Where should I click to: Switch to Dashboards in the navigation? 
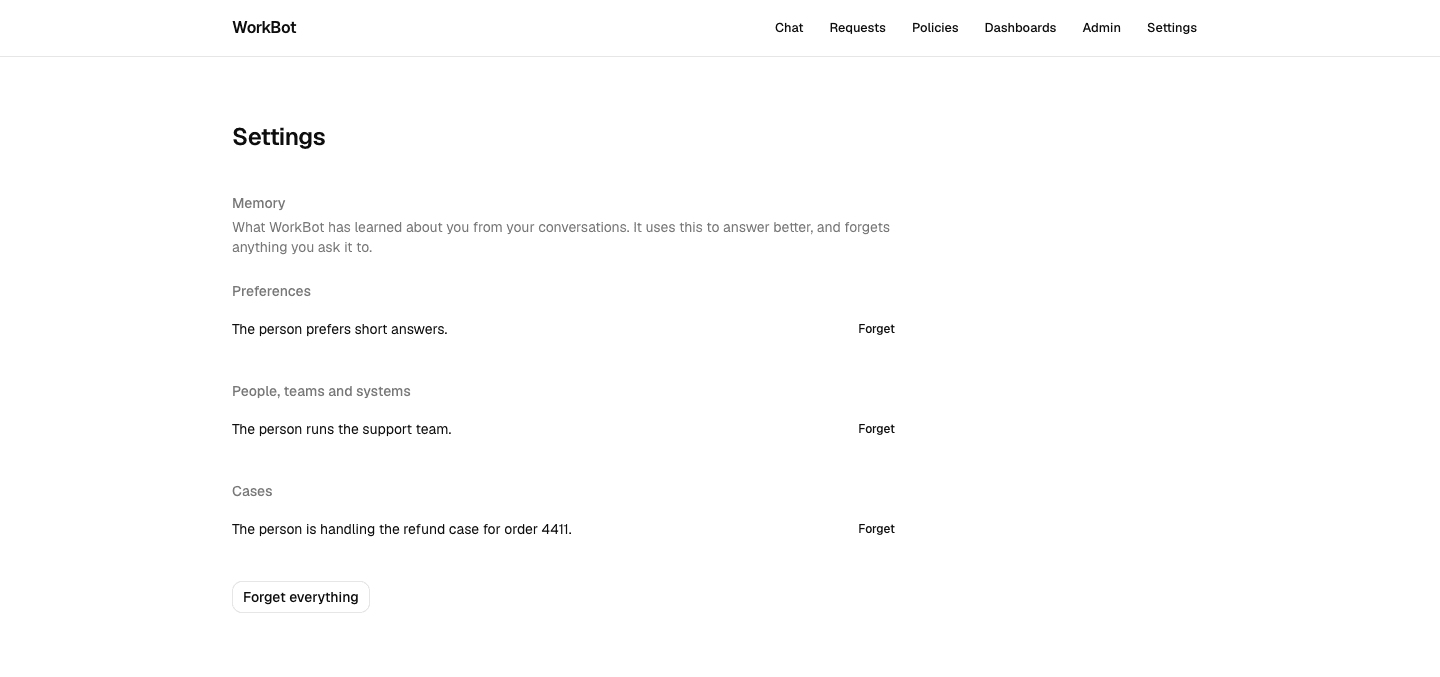(1020, 28)
